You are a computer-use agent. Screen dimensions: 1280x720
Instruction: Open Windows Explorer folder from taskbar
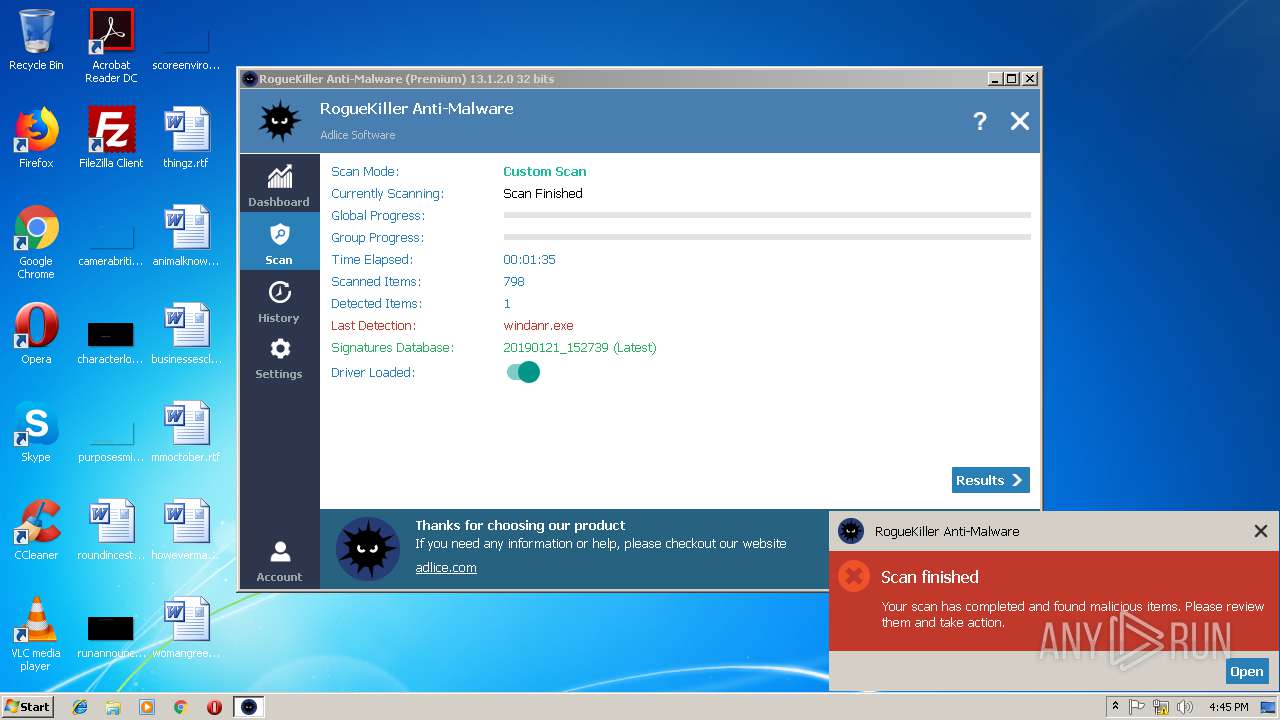pos(113,707)
